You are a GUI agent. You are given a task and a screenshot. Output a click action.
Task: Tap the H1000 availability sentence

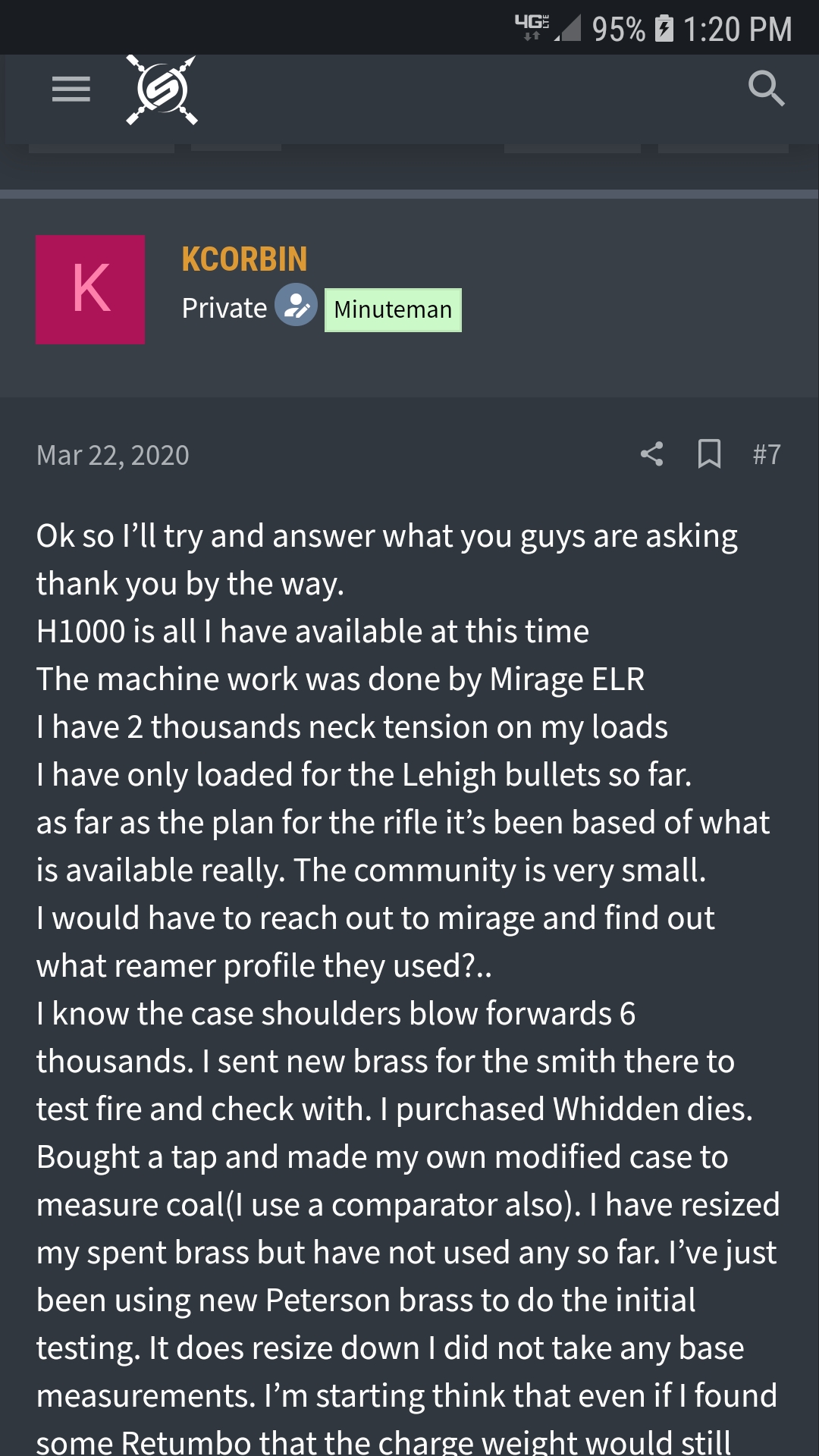pos(312,632)
